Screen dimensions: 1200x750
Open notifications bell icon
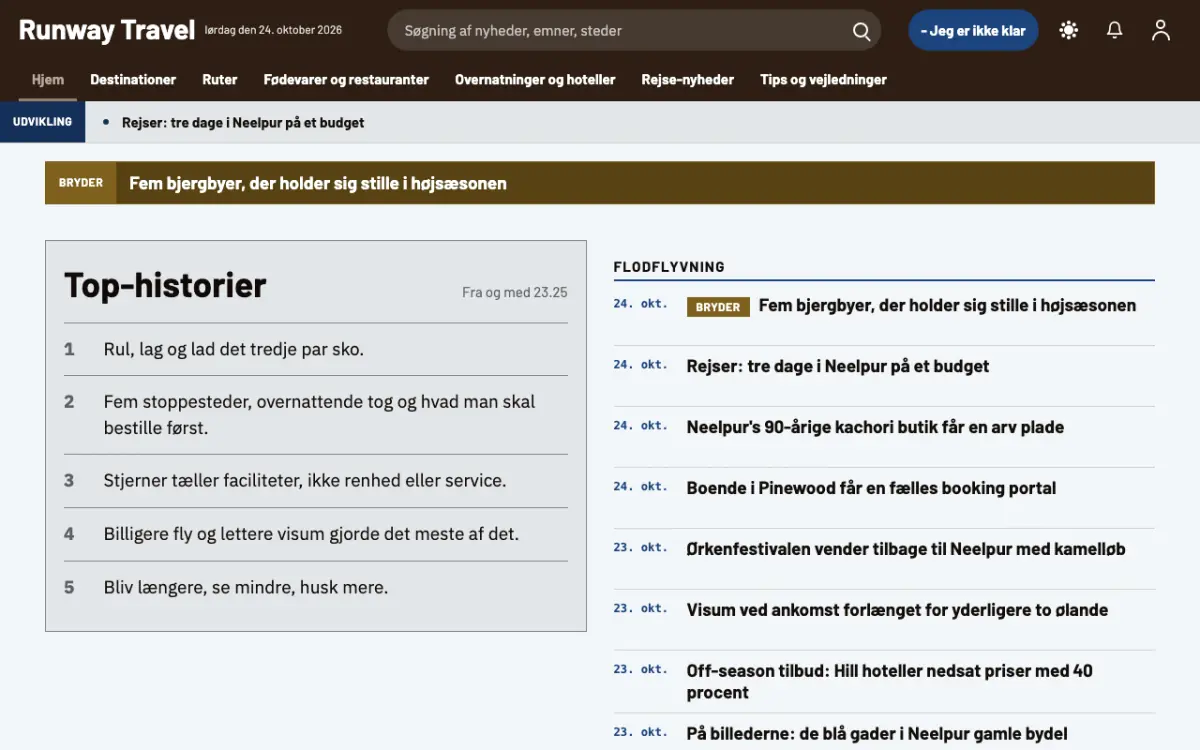(x=1115, y=30)
